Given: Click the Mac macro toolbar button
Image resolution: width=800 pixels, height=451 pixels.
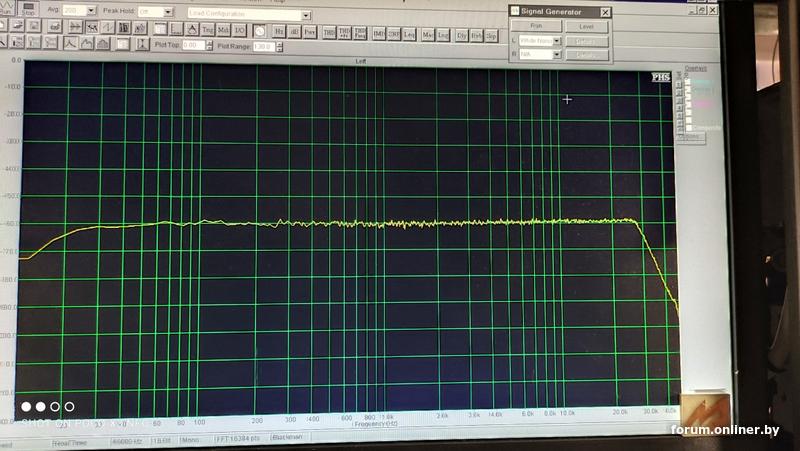Looking at the screenshot, I should pos(428,35).
